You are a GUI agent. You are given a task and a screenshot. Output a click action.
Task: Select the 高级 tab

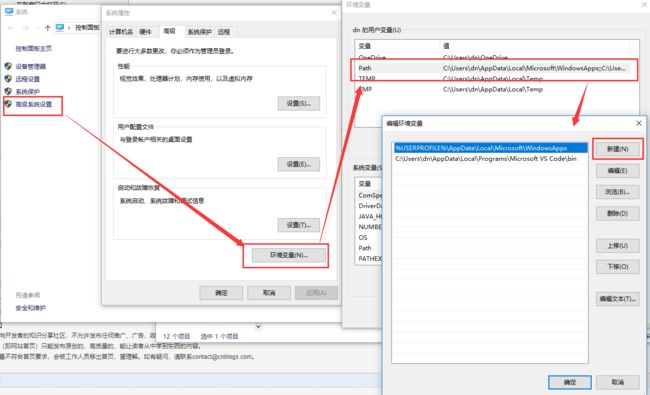coord(170,31)
